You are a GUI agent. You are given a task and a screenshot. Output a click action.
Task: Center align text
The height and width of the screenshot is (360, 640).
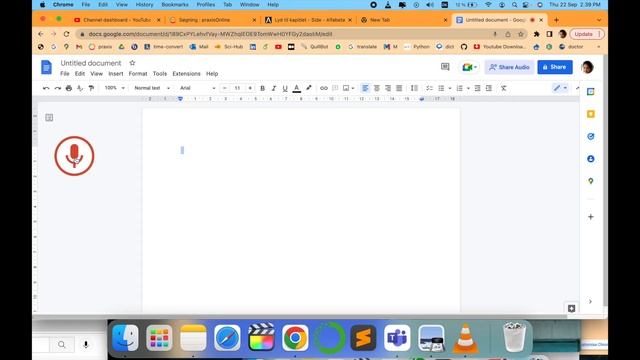[x=377, y=88]
